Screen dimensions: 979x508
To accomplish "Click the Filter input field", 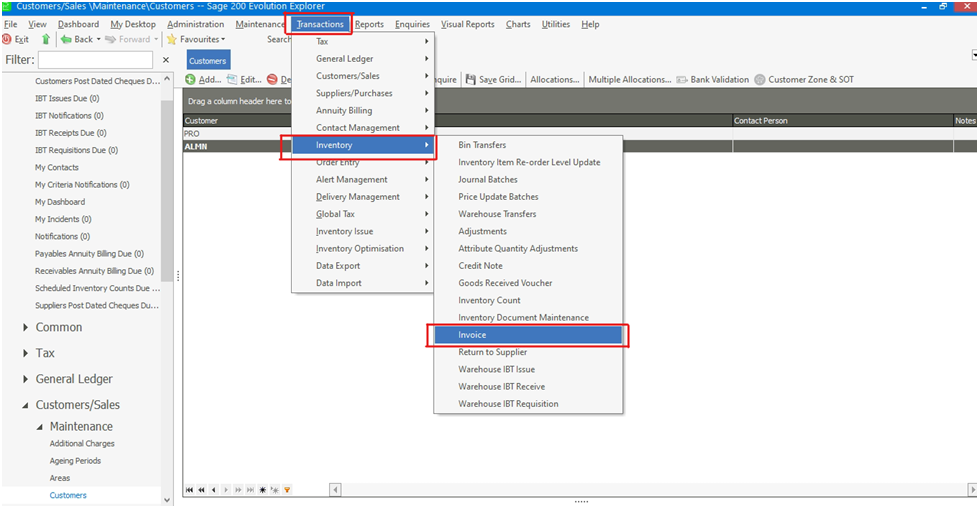I will 96,60.
